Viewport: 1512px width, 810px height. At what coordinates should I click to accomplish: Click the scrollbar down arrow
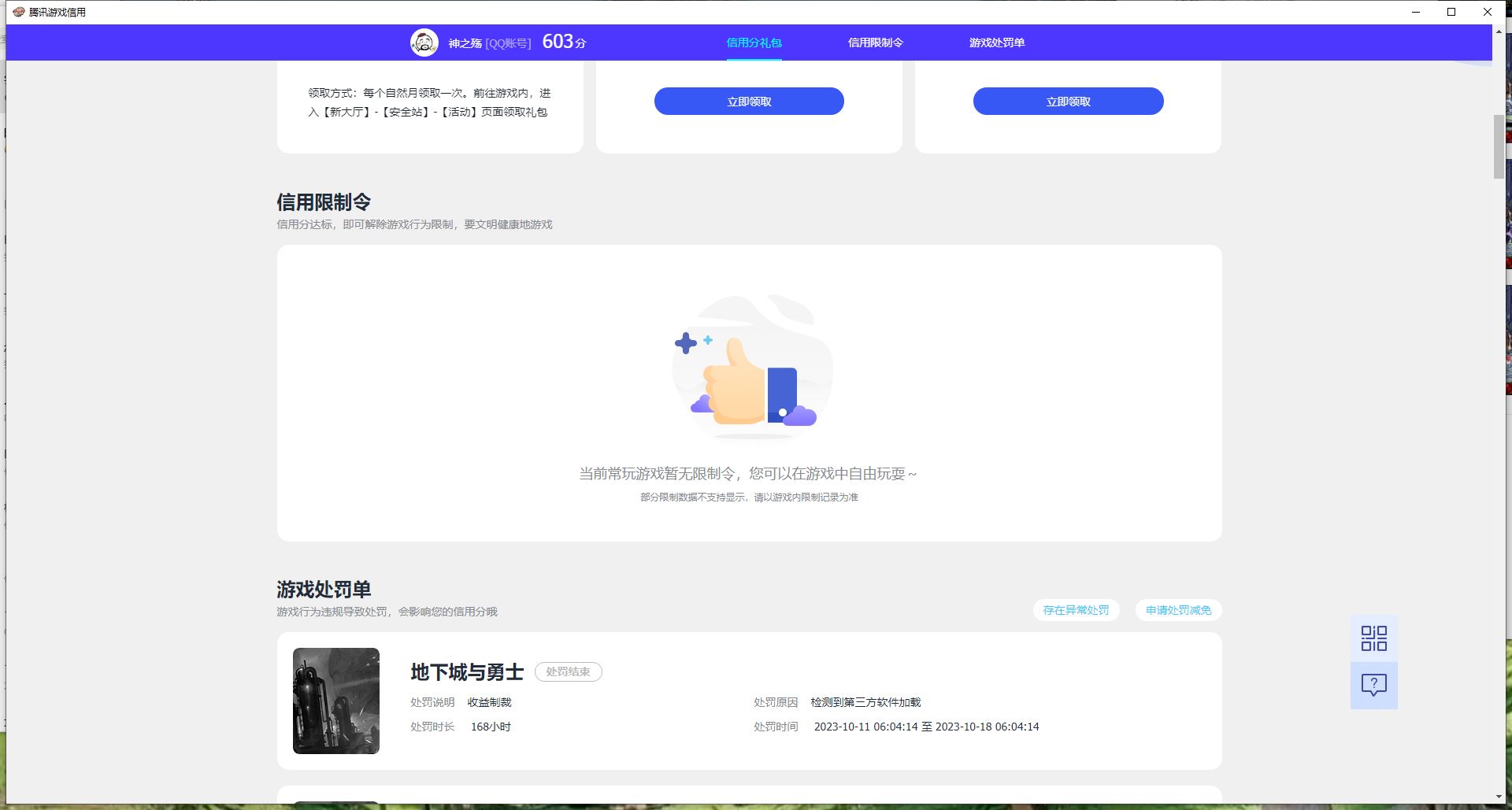1498,797
